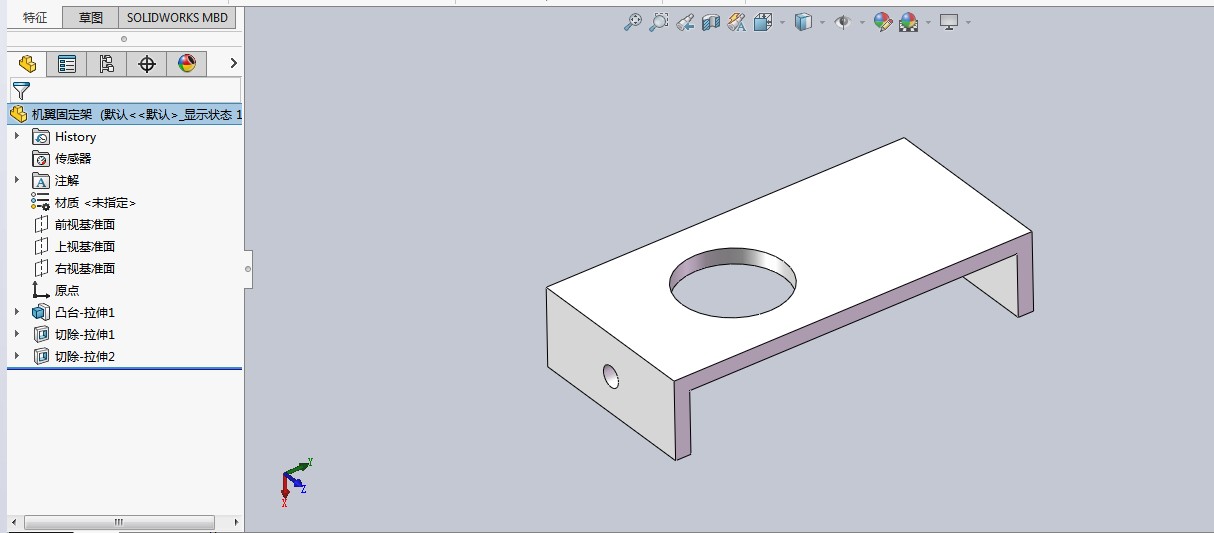1214x533 pixels.
Task: Select 切除-拉伸2 feature
Action: (x=85, y=356)
